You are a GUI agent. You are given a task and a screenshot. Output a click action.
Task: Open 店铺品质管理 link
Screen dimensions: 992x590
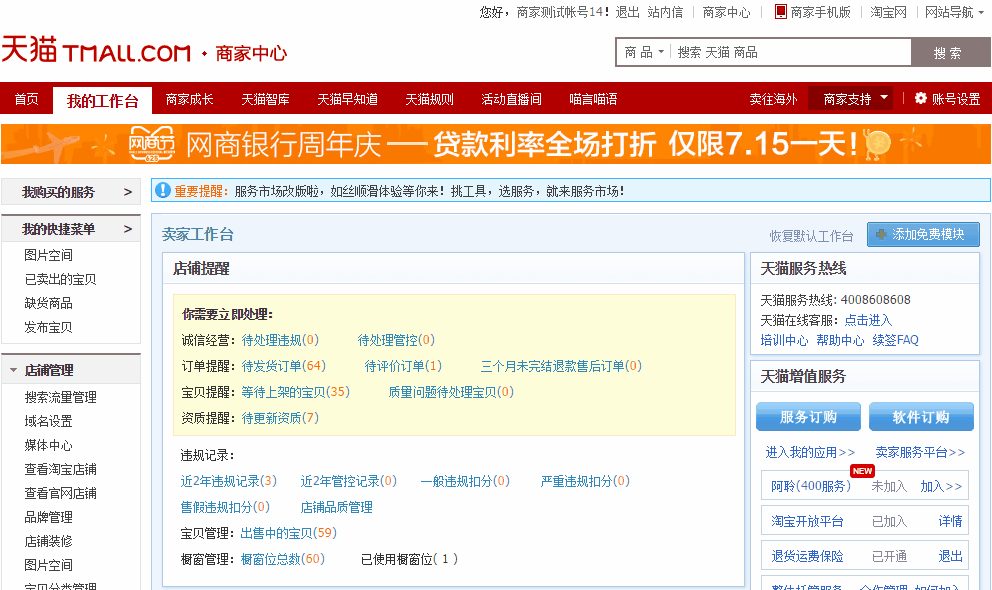[x=337, y=507]
